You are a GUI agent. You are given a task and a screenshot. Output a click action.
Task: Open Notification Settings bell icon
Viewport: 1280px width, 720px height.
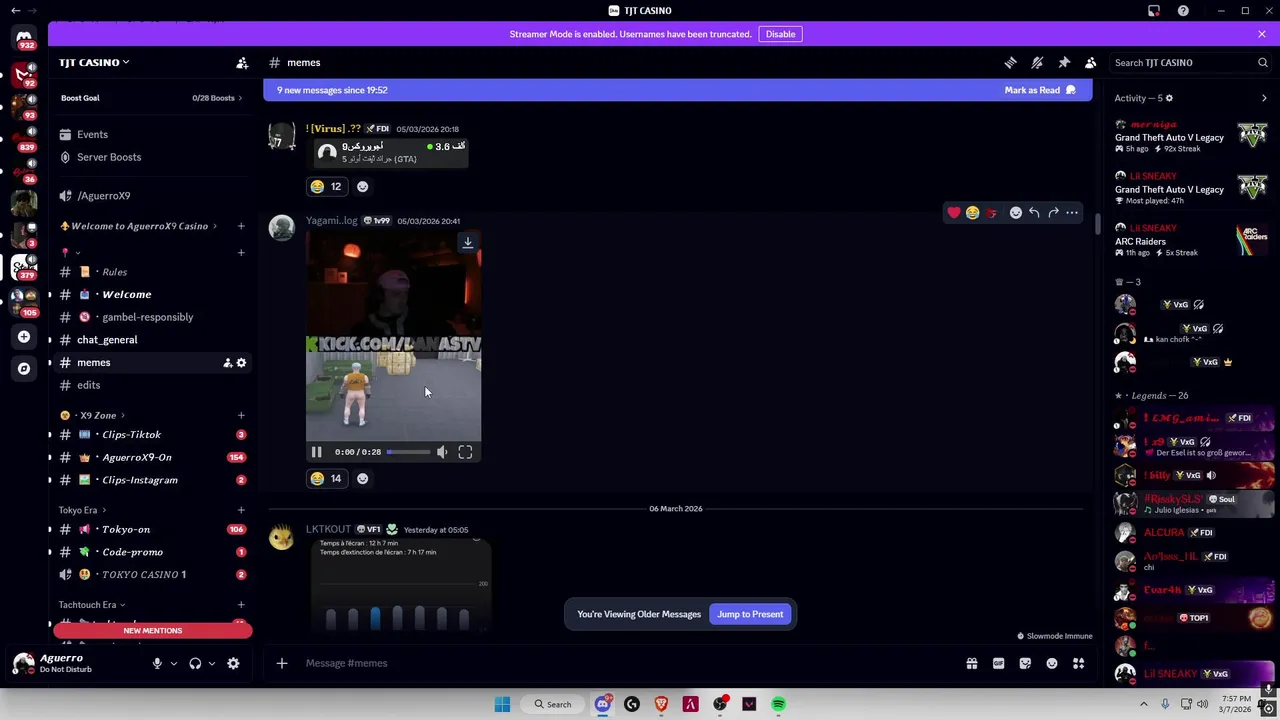tap(1037, 62)
